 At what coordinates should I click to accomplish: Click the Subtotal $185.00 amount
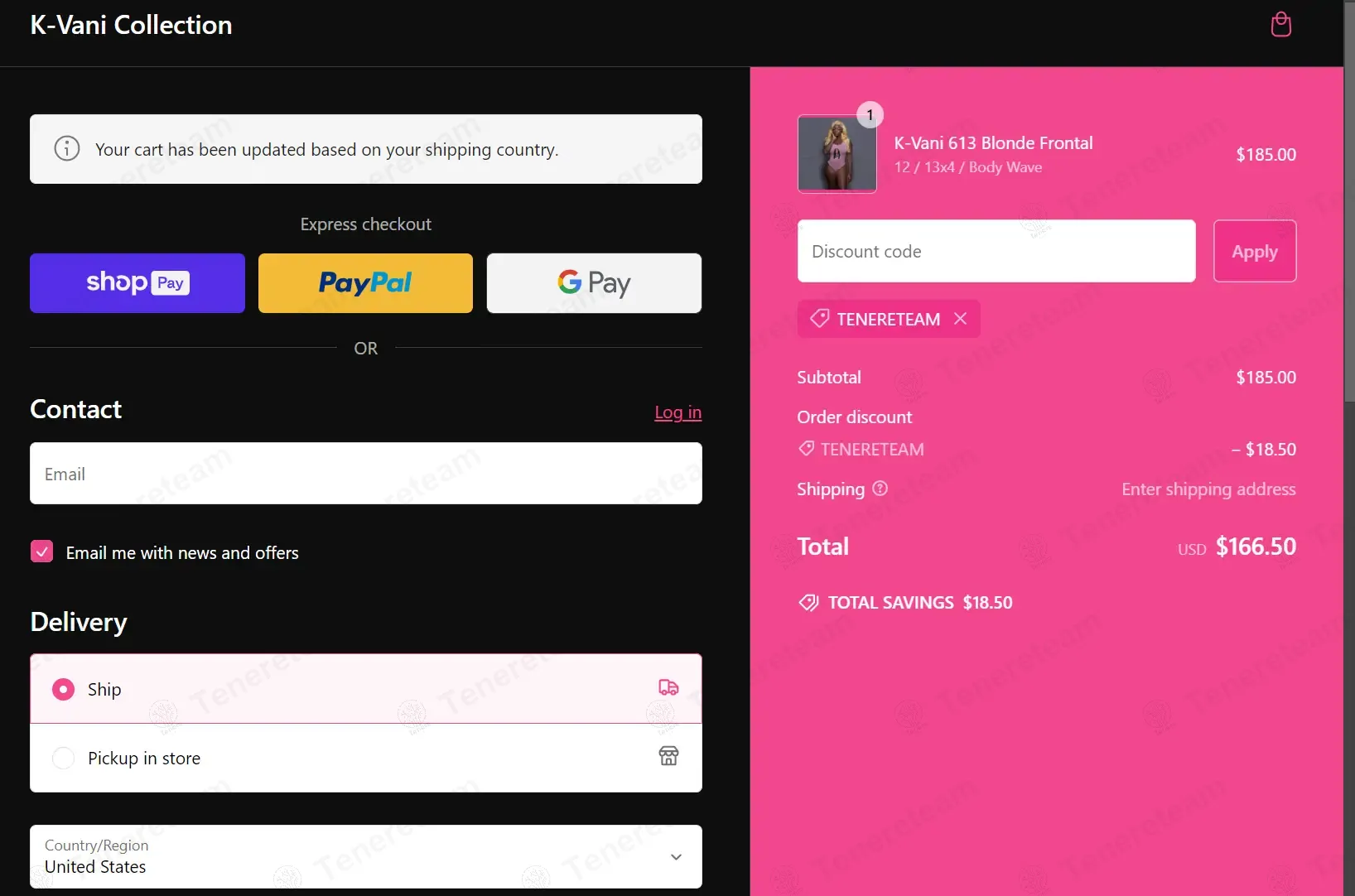click(1266, 378)
